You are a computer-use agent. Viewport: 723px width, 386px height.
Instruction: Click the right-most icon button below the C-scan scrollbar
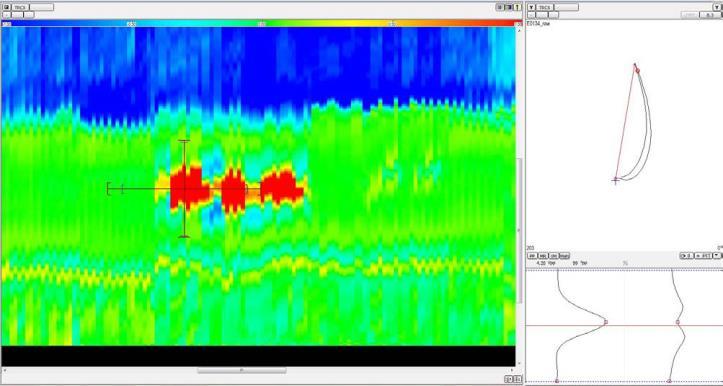[518, 379]
